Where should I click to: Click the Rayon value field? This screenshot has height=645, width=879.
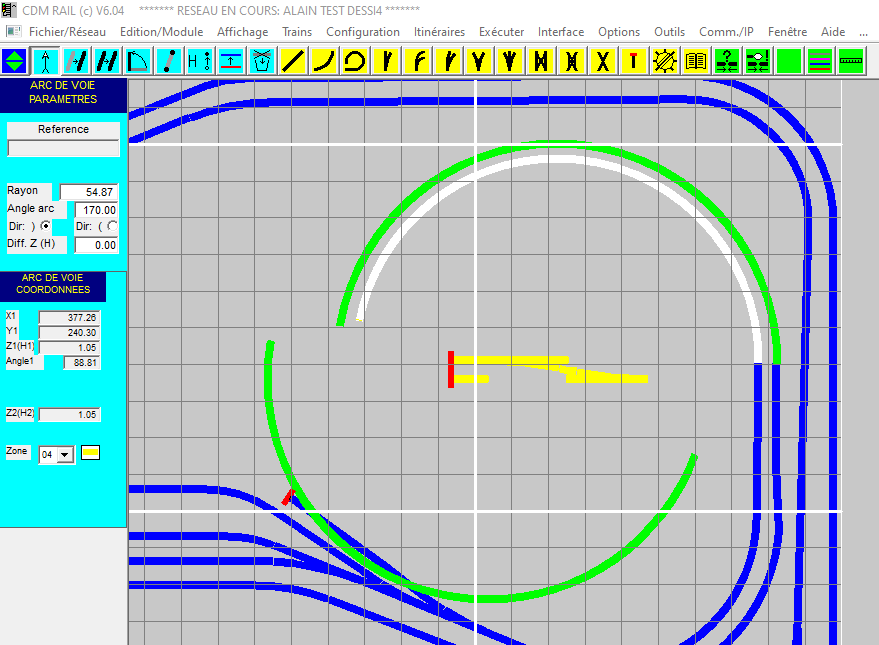click(x=89, y=192)
